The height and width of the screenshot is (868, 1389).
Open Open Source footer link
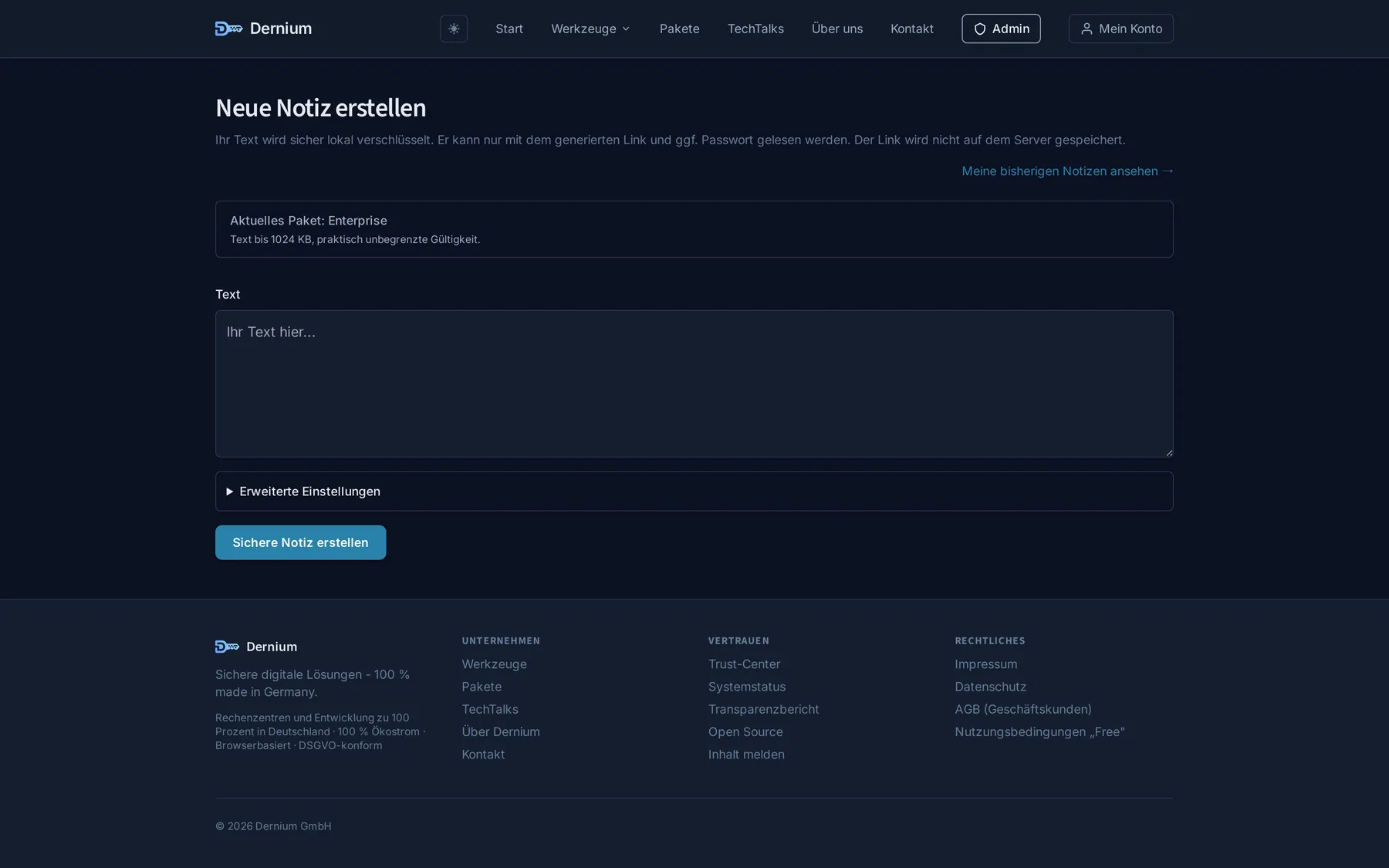pos(745,731)
